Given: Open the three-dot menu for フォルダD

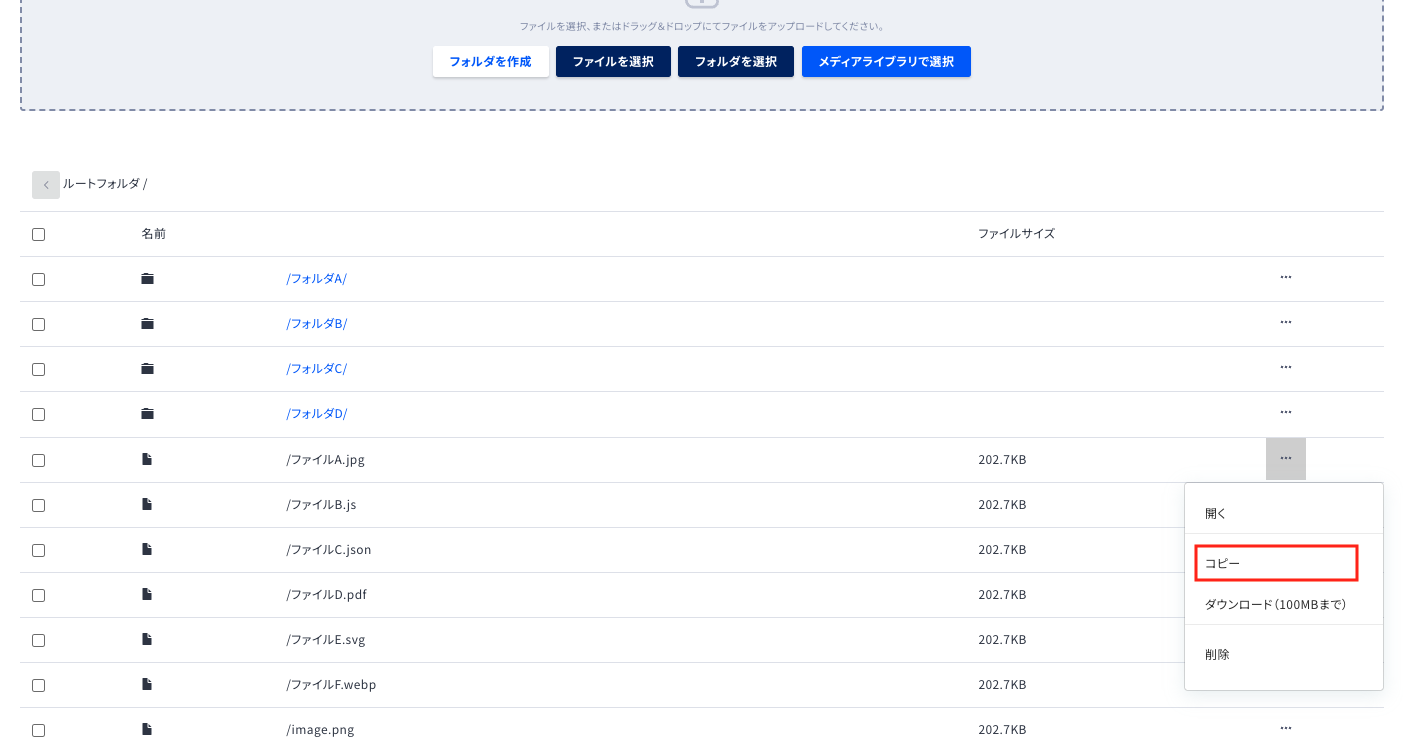Looking at the screenshot, I should pyautogui.click(x=1286, y=412).
